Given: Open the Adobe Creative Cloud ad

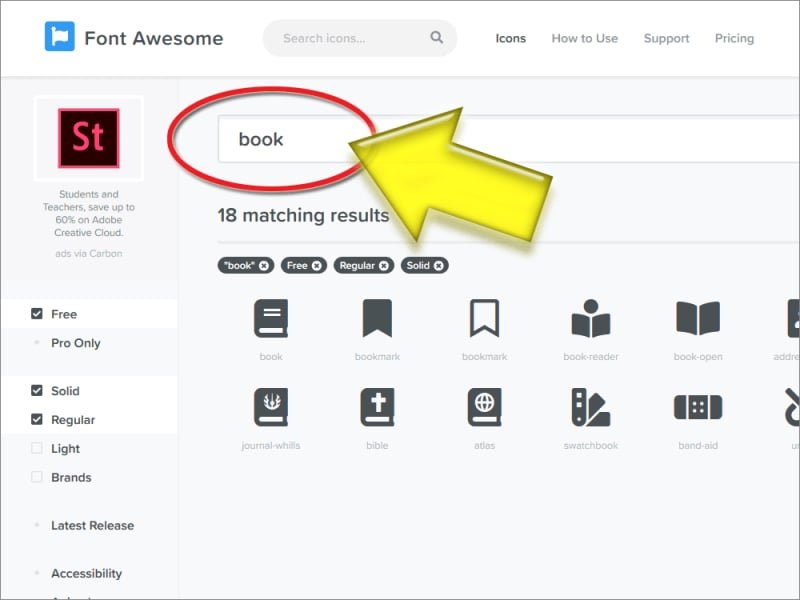Looking at the screenshot, I should [x=88, y=138].
